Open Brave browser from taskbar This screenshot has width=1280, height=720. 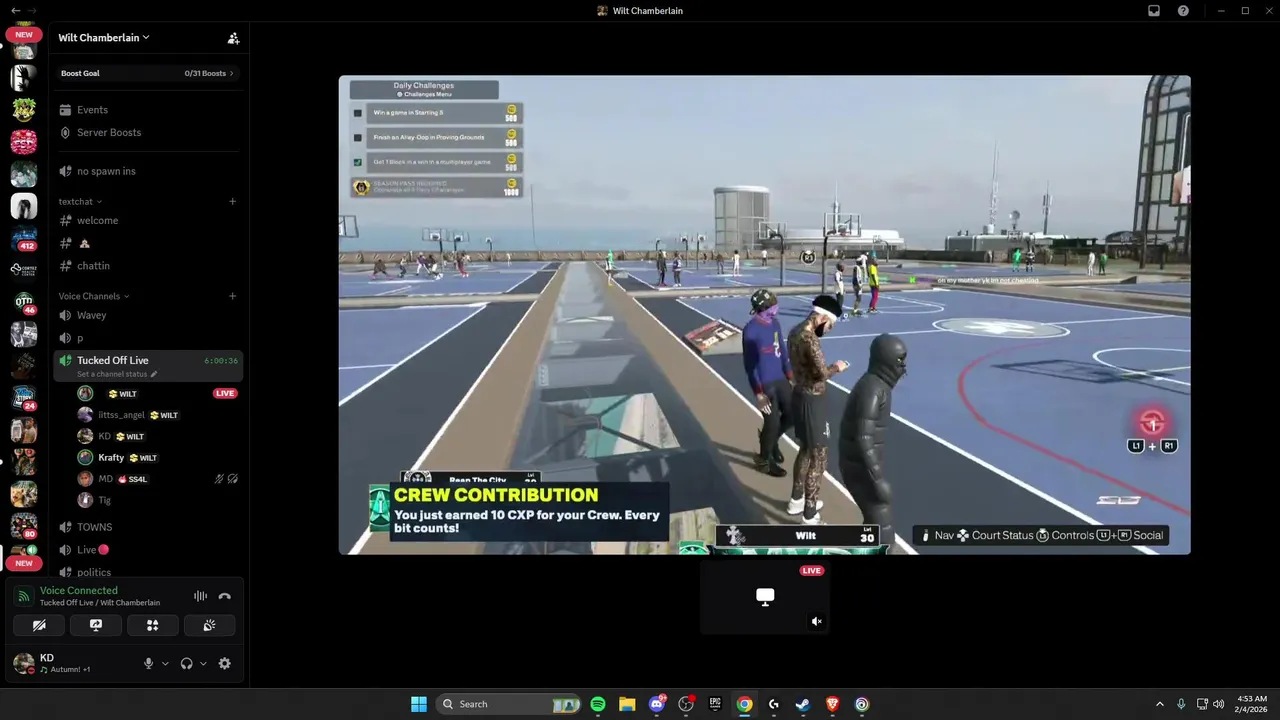coord(833,704)
